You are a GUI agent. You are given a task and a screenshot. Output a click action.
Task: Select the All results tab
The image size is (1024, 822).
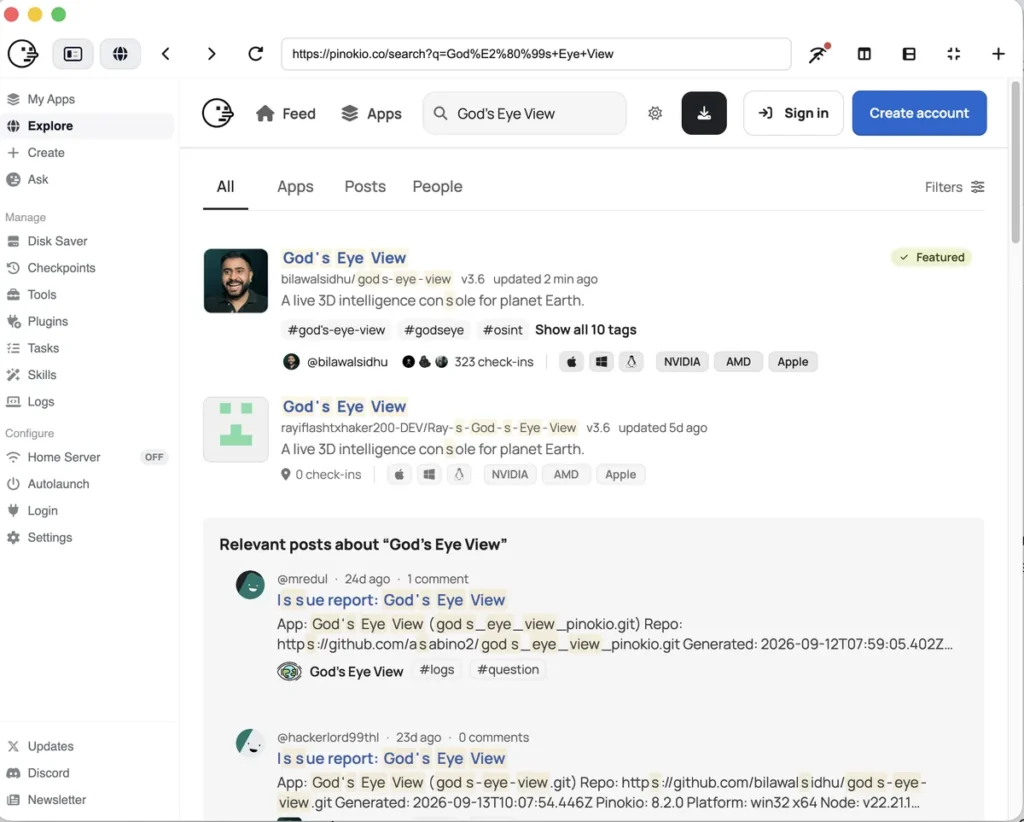coord(225,187)
